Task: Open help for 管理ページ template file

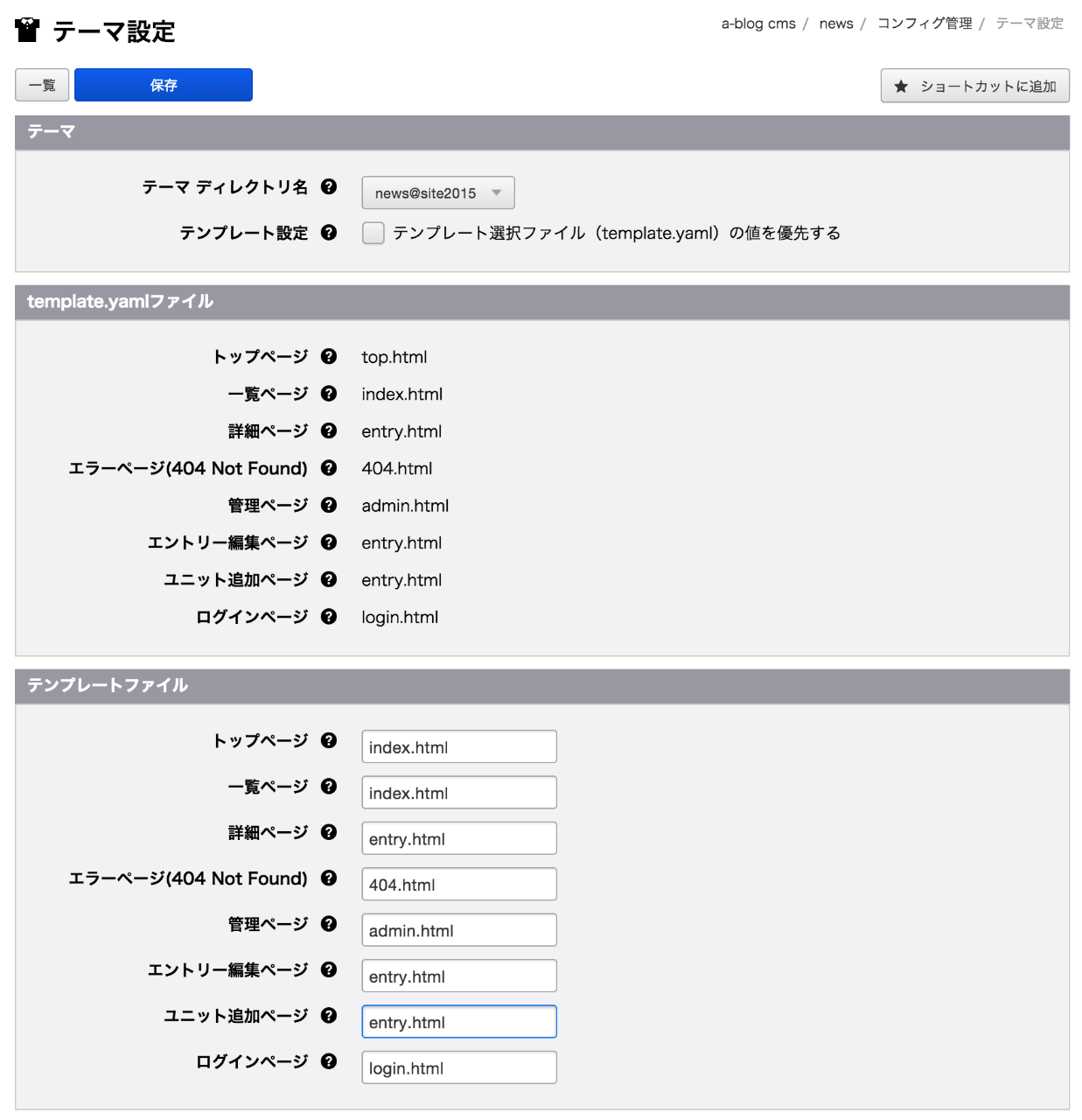Action: [x=328, y=923]
